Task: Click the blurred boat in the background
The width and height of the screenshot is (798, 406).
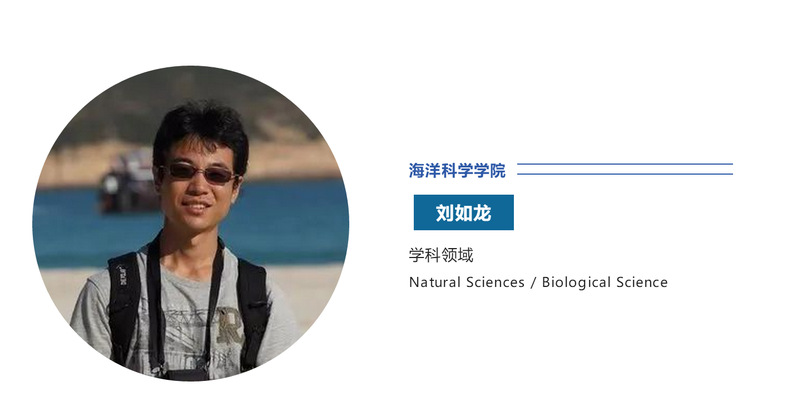Action: 127,182
